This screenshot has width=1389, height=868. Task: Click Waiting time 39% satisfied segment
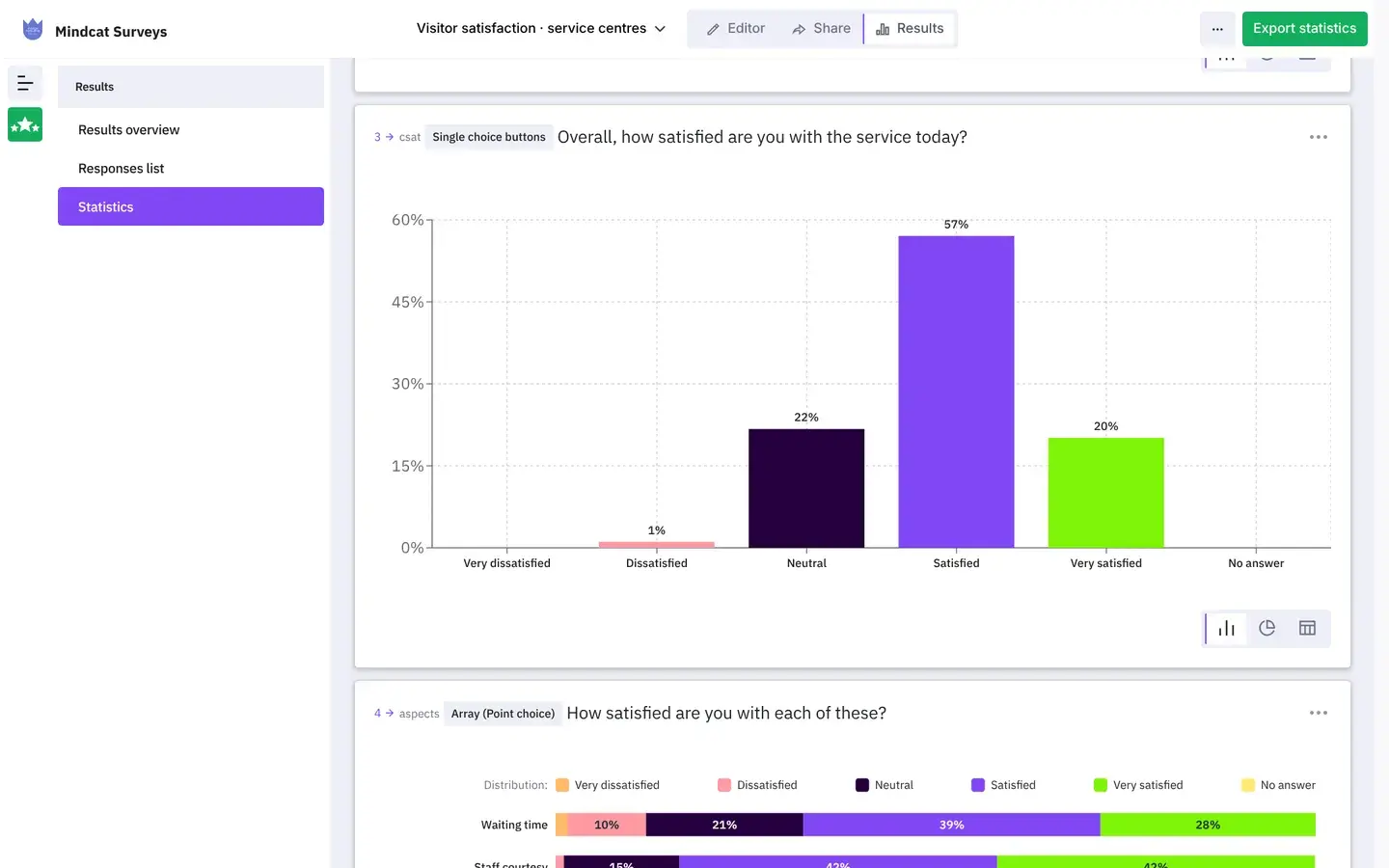(x=951, y=825)
